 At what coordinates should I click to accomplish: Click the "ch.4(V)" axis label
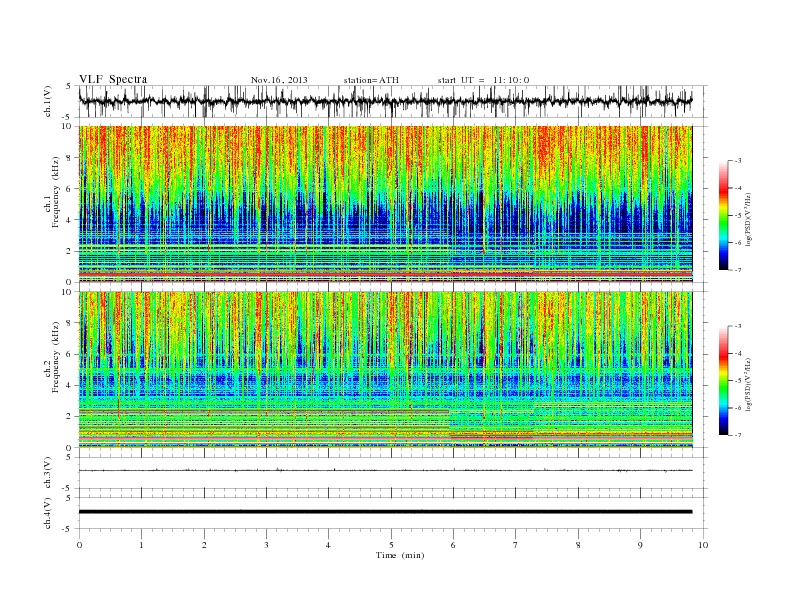click(48, 514)
